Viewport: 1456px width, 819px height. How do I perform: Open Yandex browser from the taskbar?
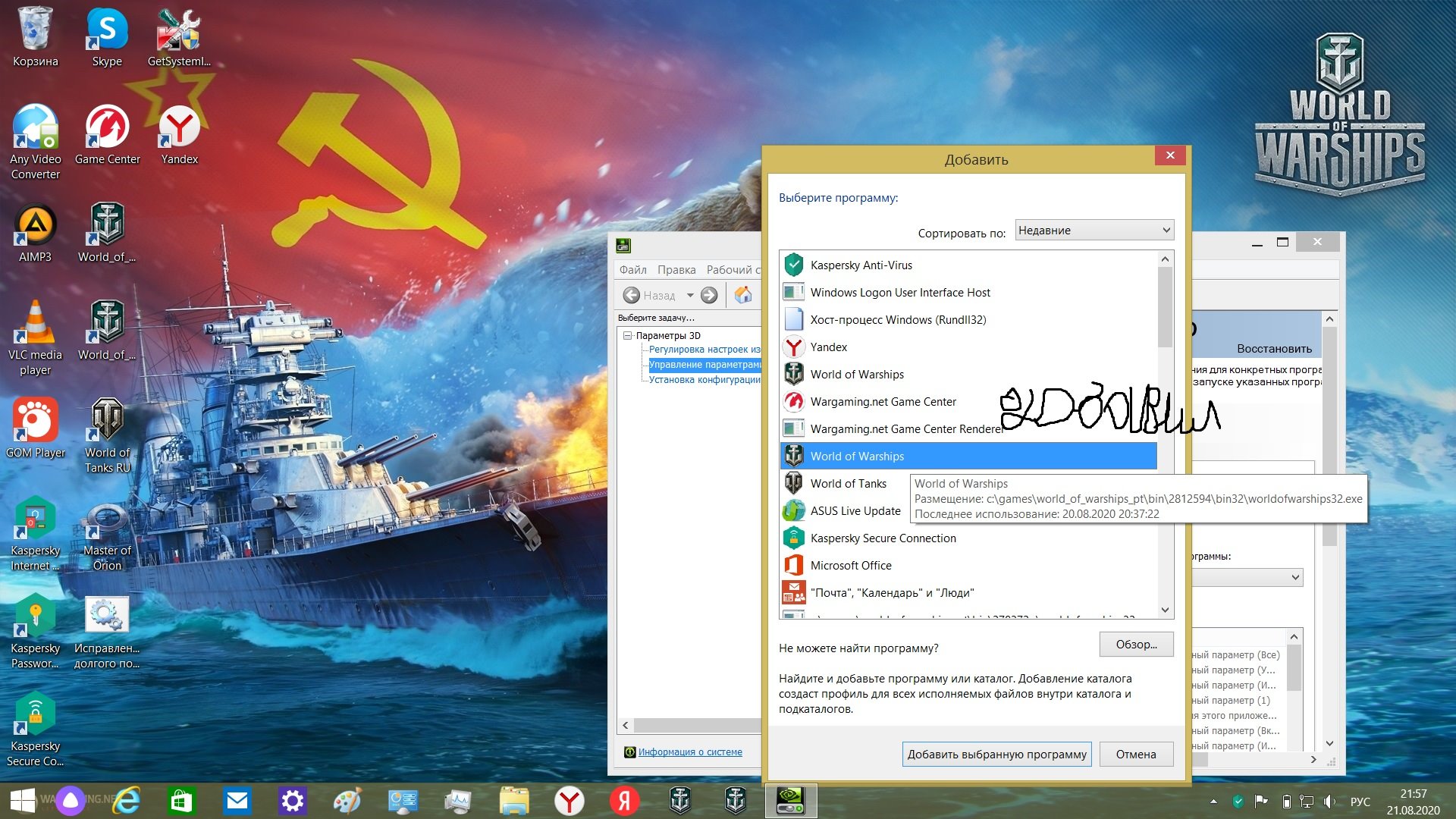pyautogui.click(x=569, y=801)
